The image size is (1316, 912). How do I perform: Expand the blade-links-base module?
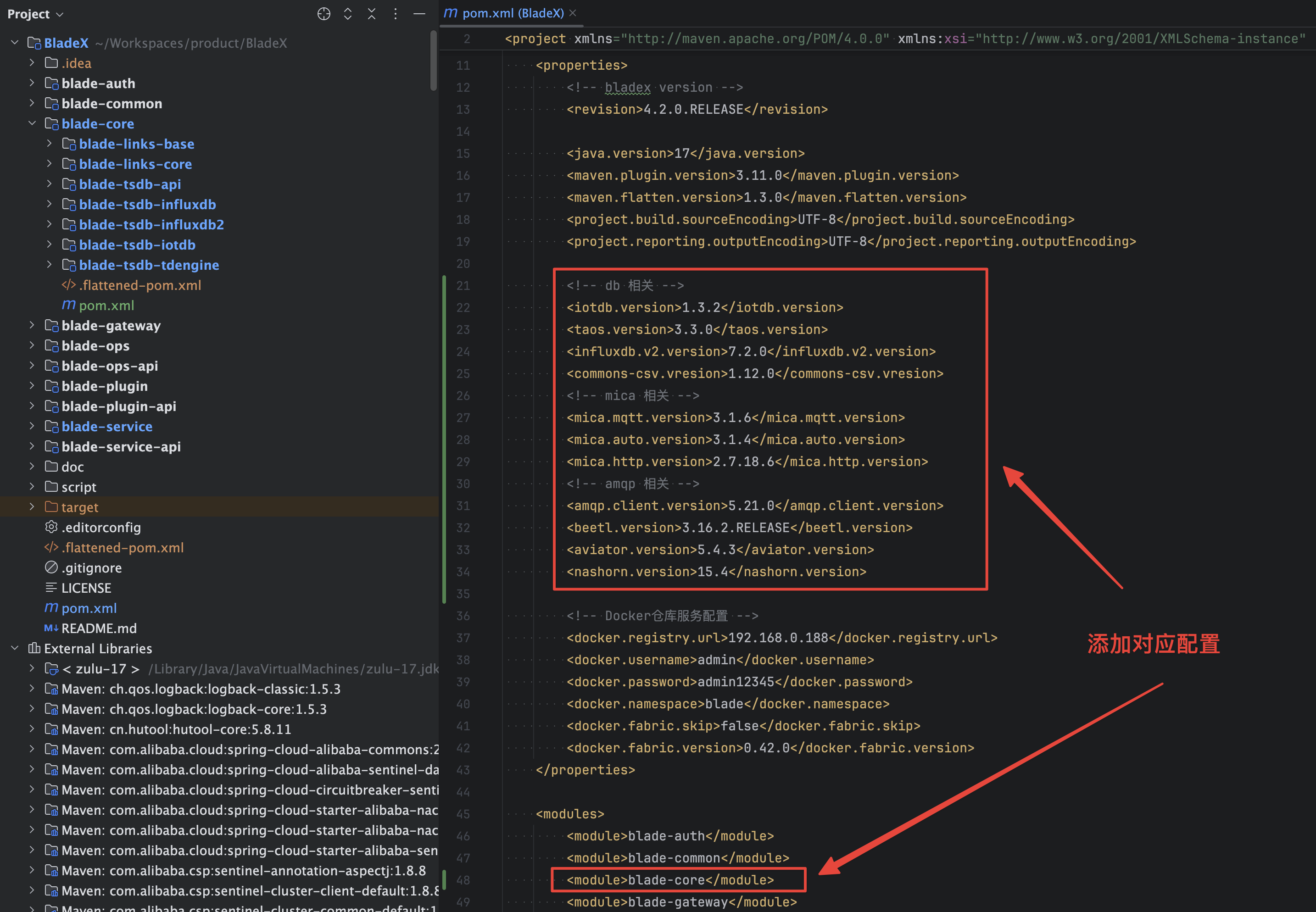(x=49, y=144)
